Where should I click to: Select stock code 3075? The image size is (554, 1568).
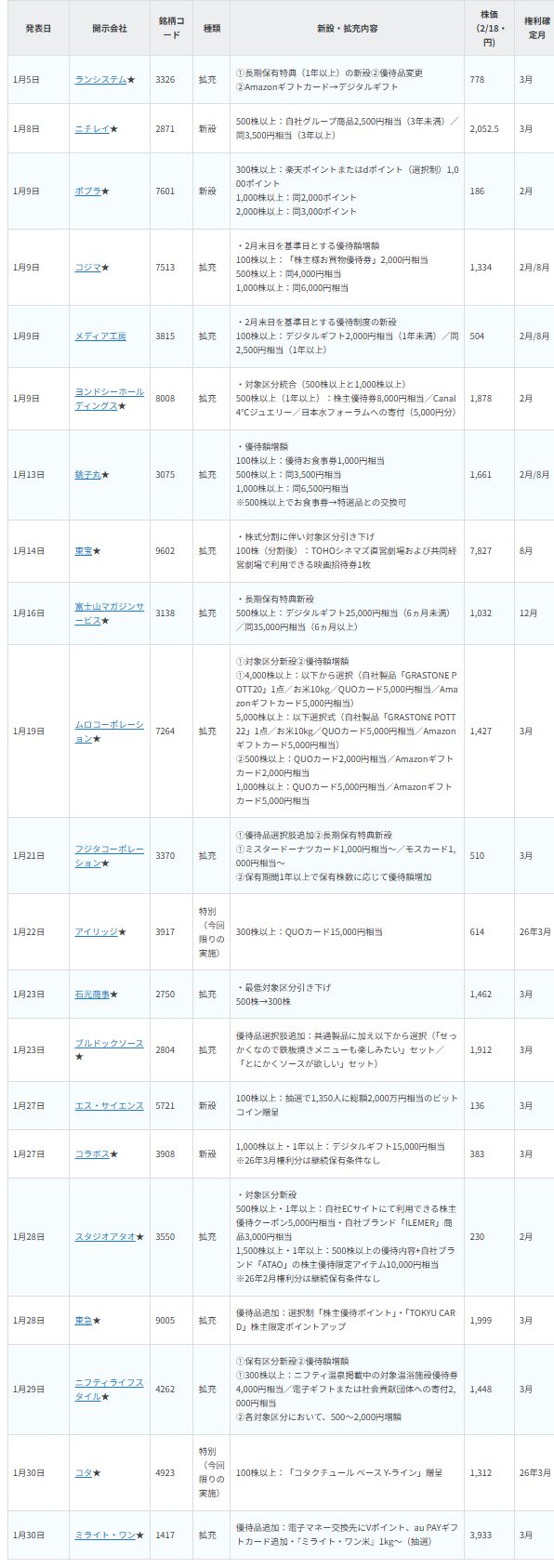[x=165, y=475]
